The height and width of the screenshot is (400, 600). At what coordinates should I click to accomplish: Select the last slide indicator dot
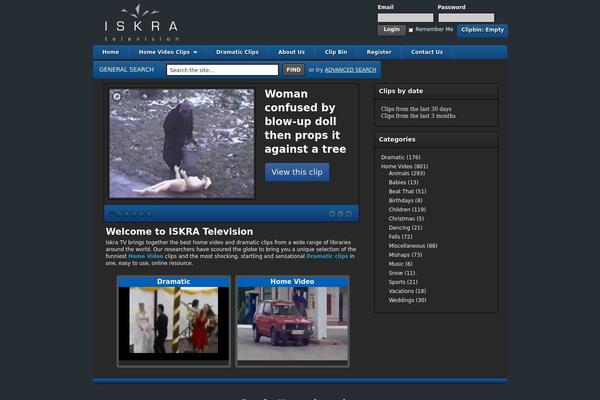click(x=149, y=214)
